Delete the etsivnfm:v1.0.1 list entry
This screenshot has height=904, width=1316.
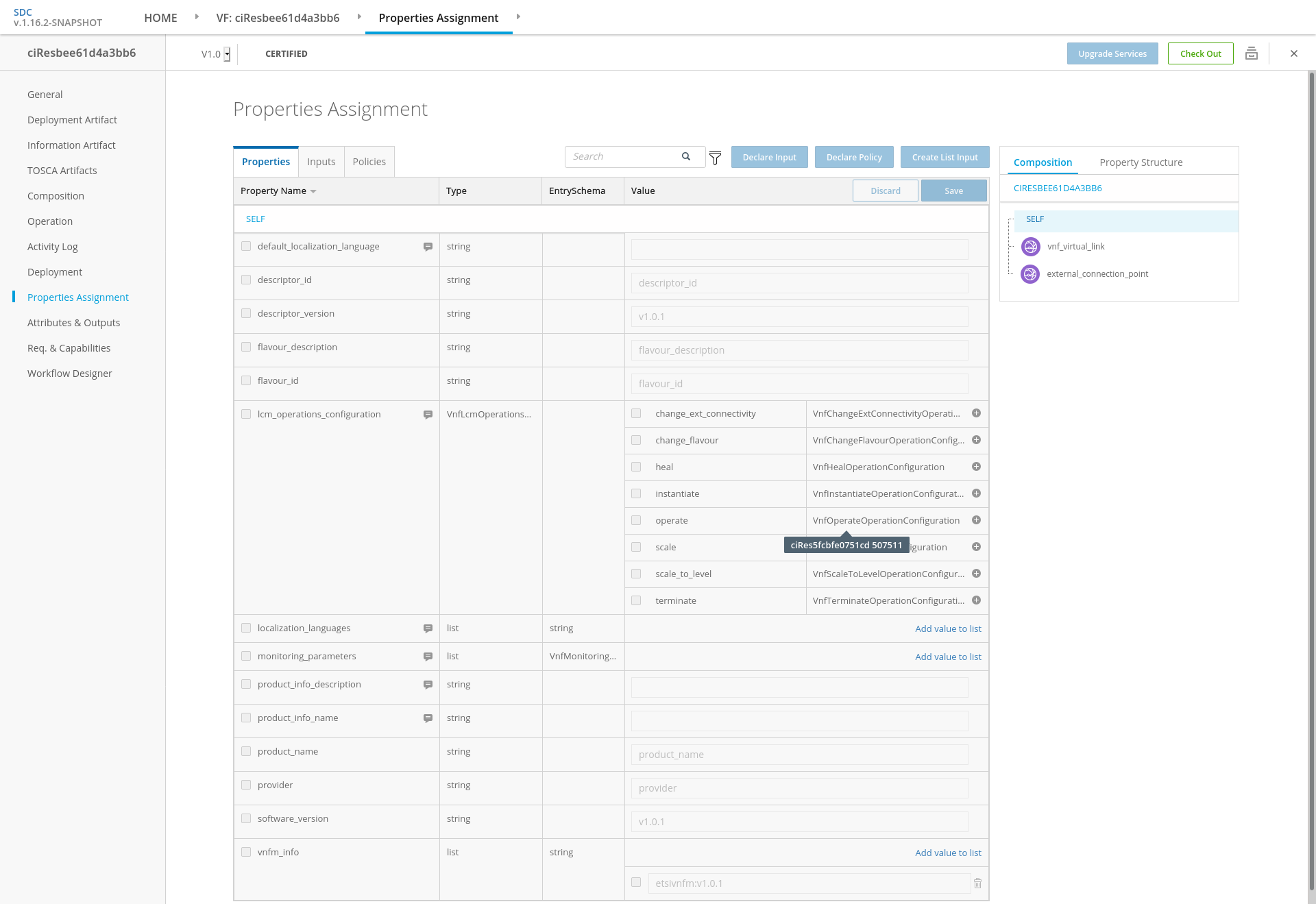point(978,883)
